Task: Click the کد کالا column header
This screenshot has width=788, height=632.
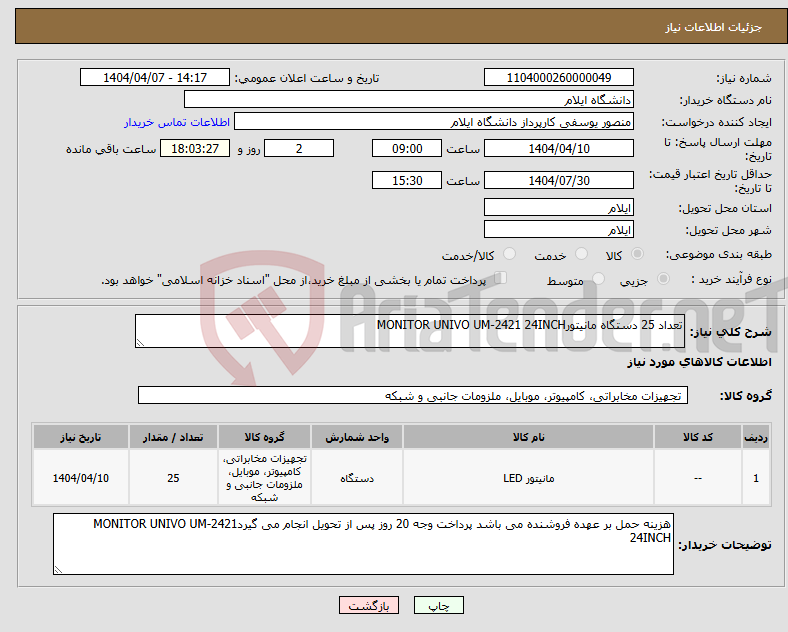Action: tap(698, 437)
